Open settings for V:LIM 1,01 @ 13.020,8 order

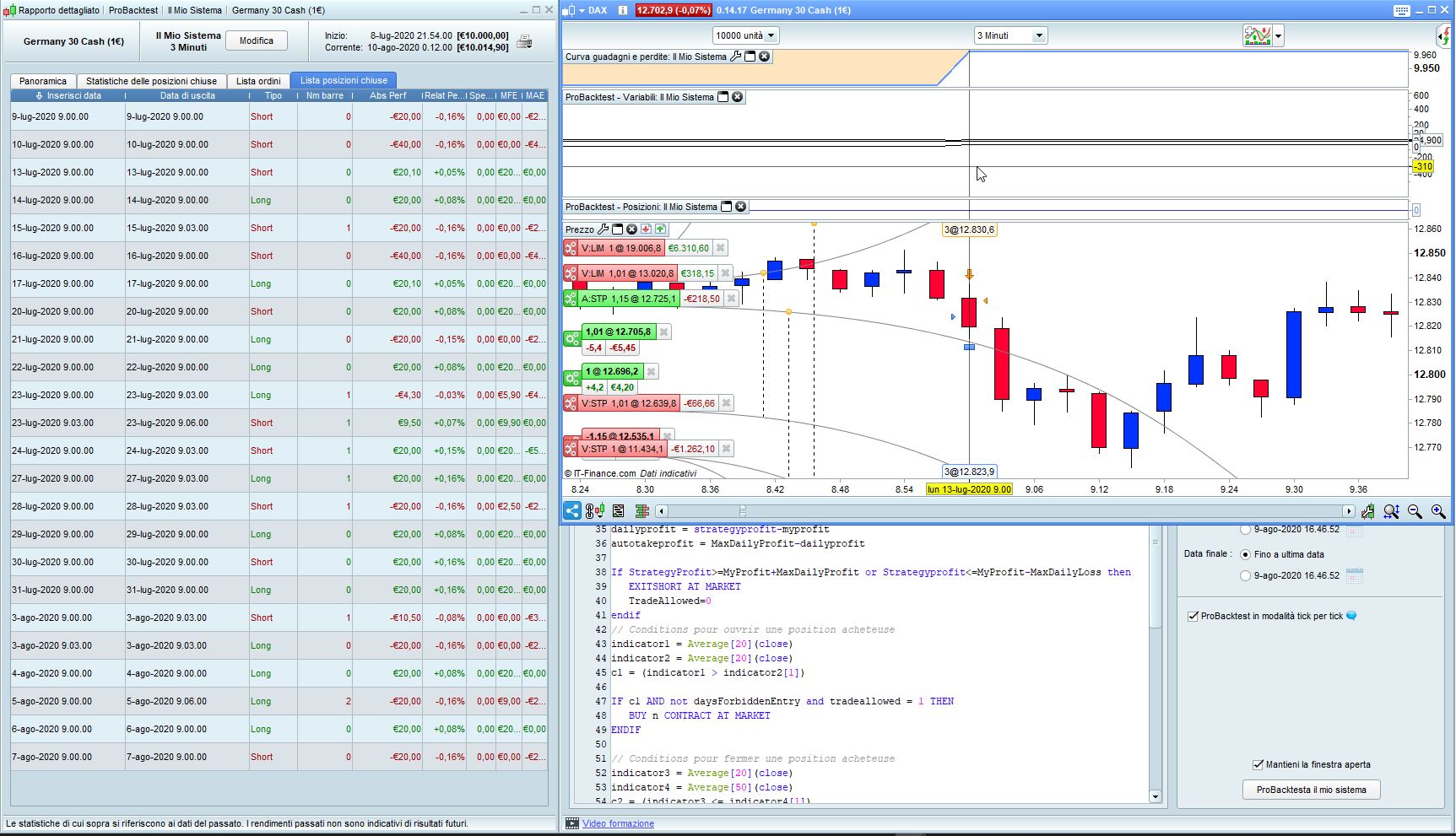click(x=571, y=273)
